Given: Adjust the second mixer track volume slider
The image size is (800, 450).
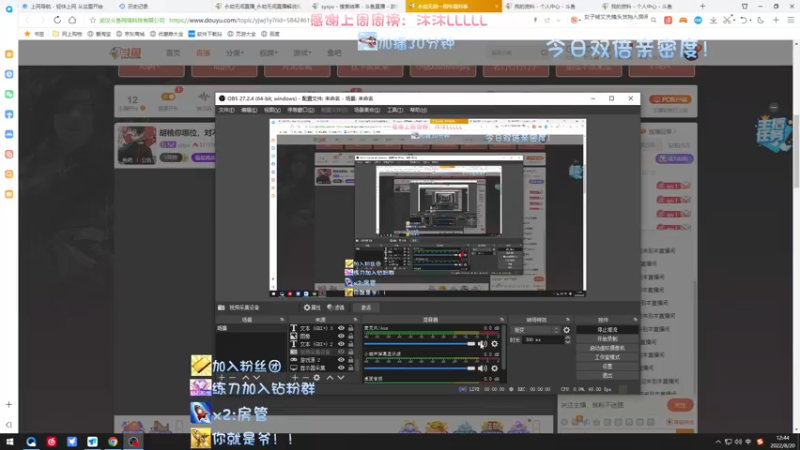Looking at the screenshot, I should (419, 368).
